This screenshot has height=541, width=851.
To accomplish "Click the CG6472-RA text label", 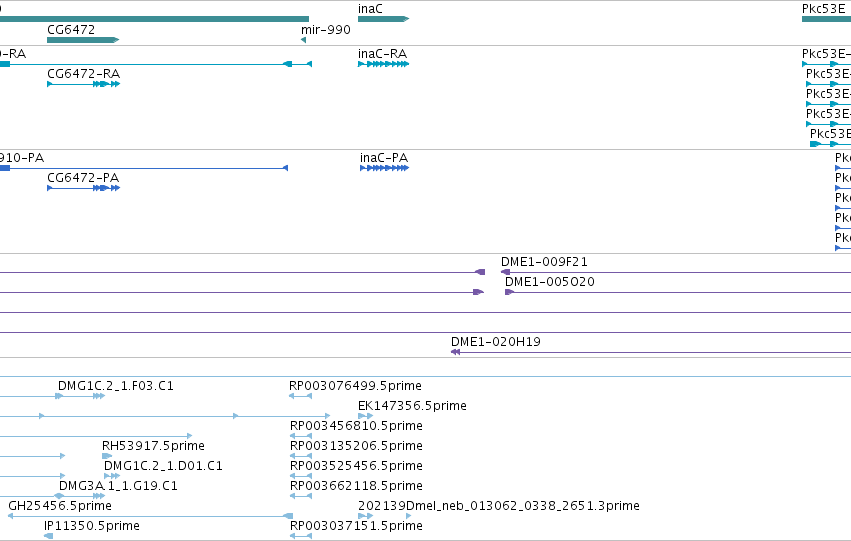I will pyautogui.click(x=84, y=74).
